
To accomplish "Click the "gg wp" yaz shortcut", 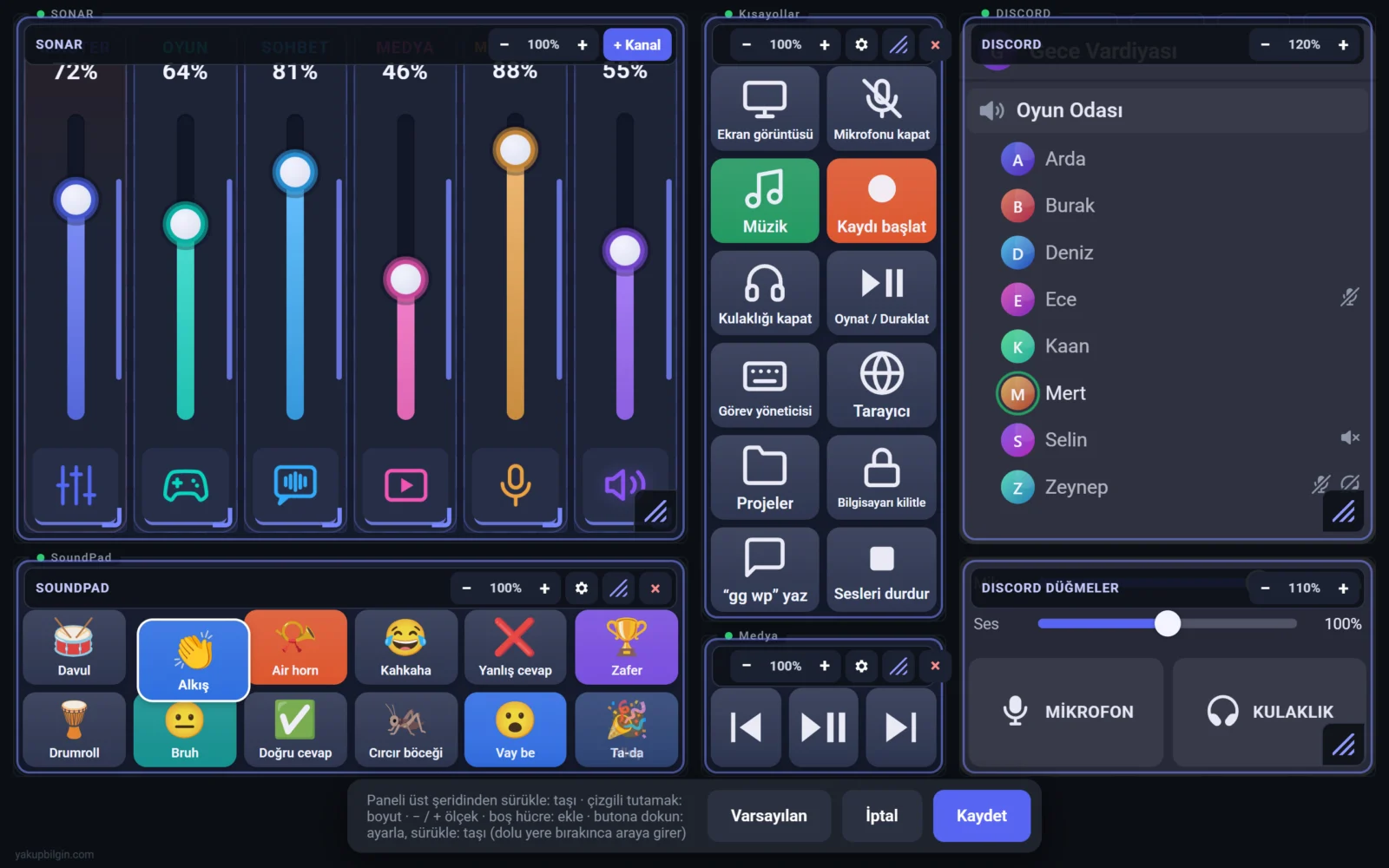I will pyautogui.click(x=765, y=569).
